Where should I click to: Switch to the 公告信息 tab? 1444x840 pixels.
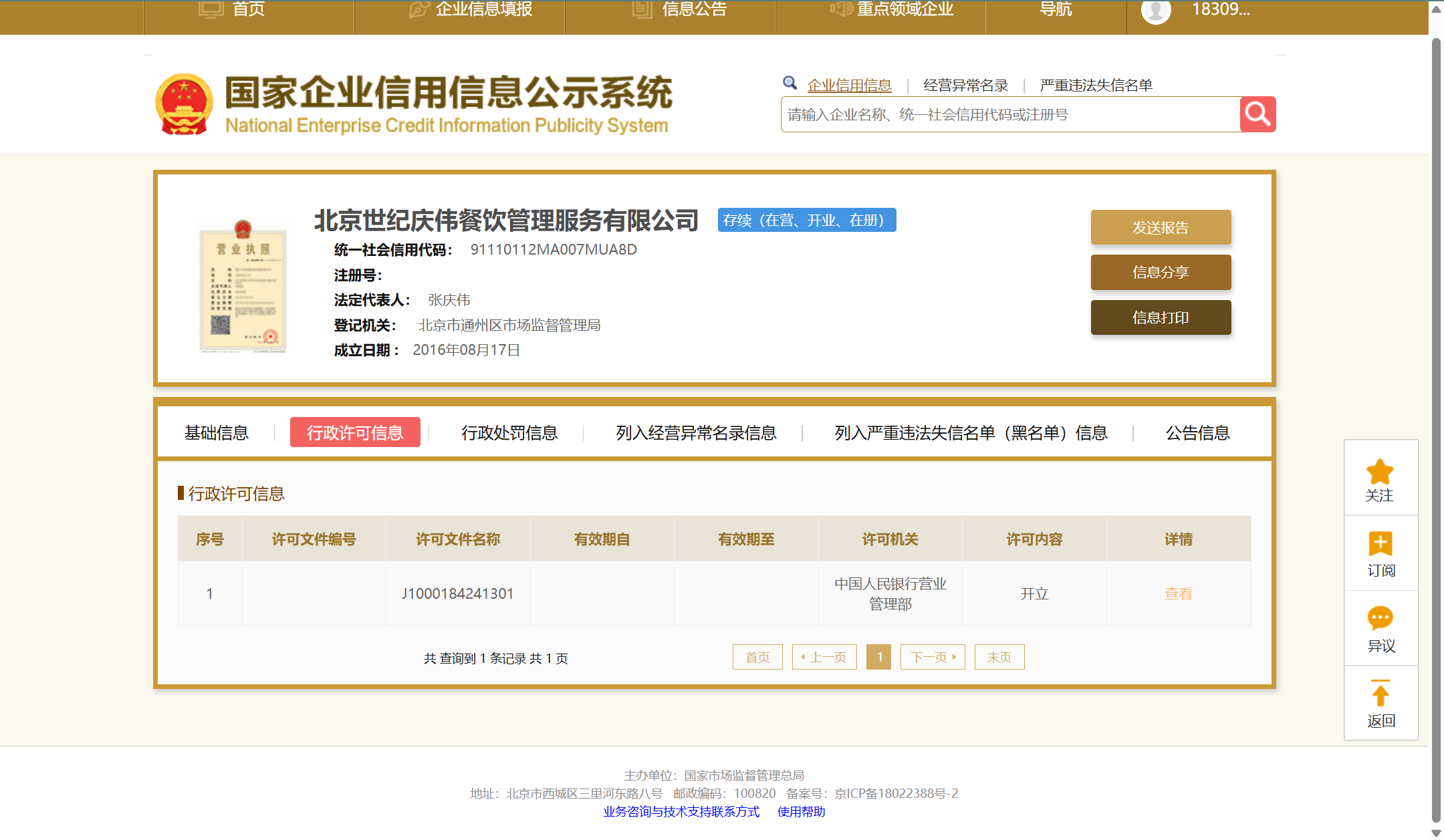click(x=1197, y=432)
